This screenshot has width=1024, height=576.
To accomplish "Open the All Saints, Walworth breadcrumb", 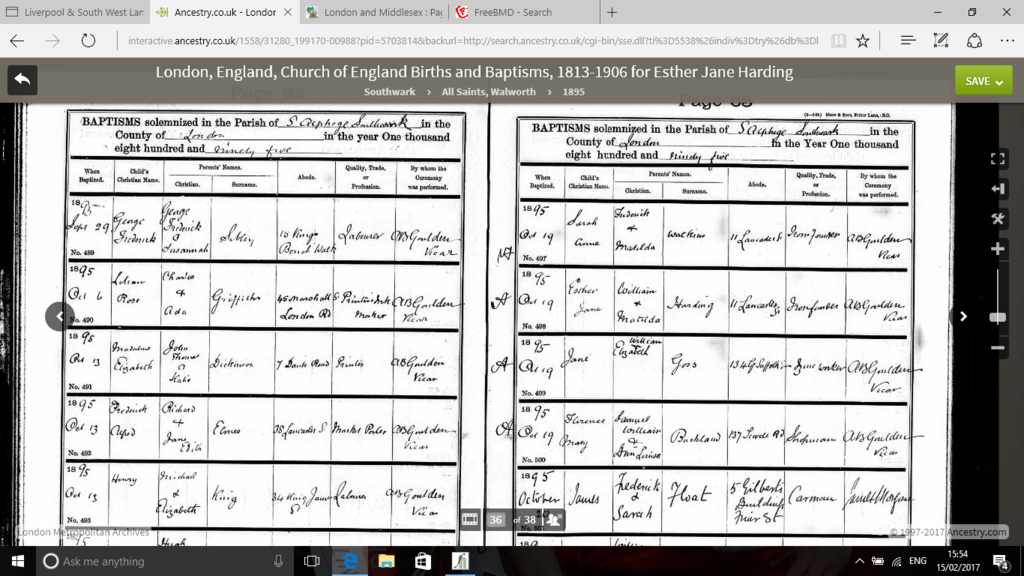I will pos(488,92).
